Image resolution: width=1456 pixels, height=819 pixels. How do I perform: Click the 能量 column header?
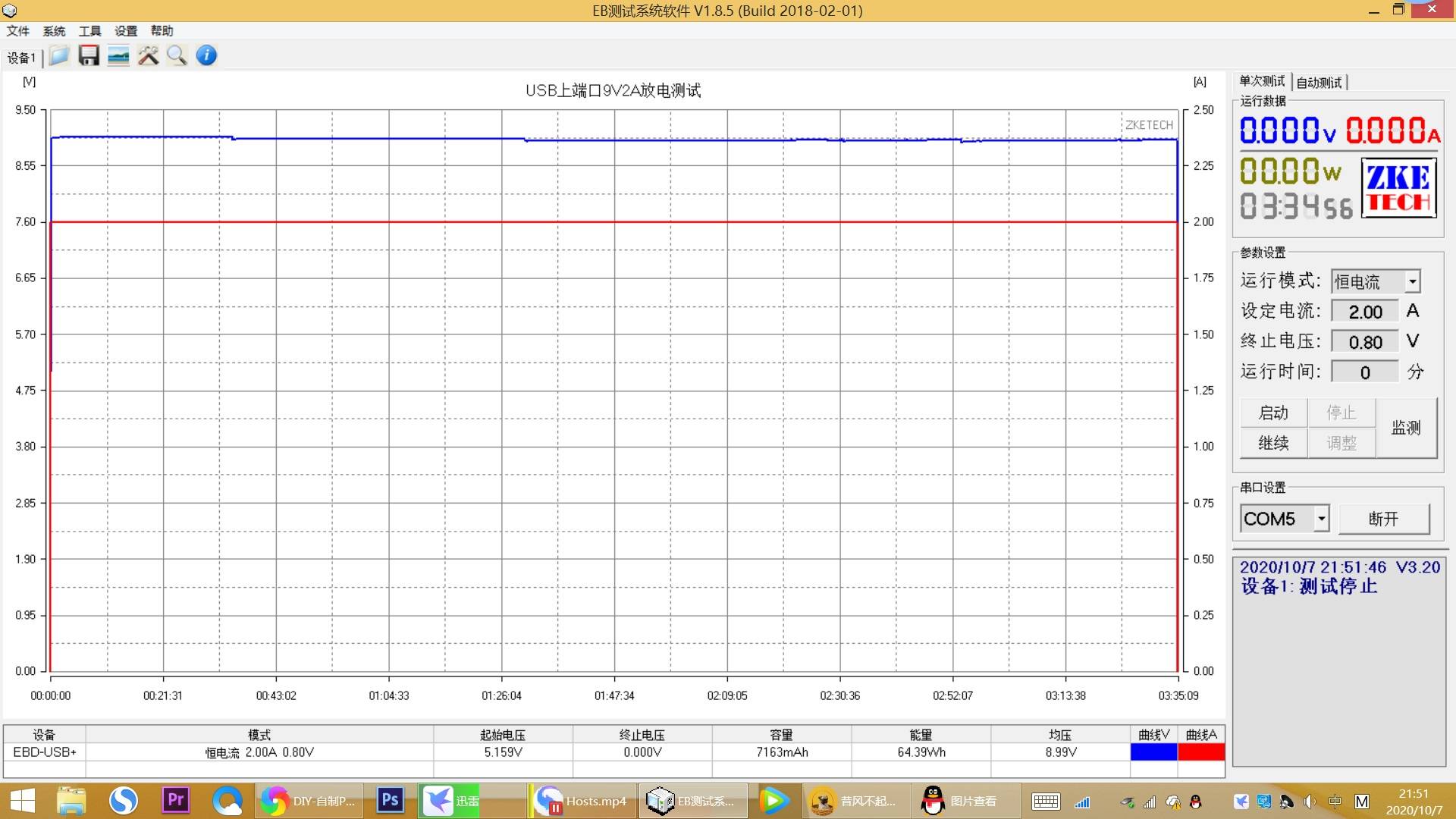pos(921,735)
